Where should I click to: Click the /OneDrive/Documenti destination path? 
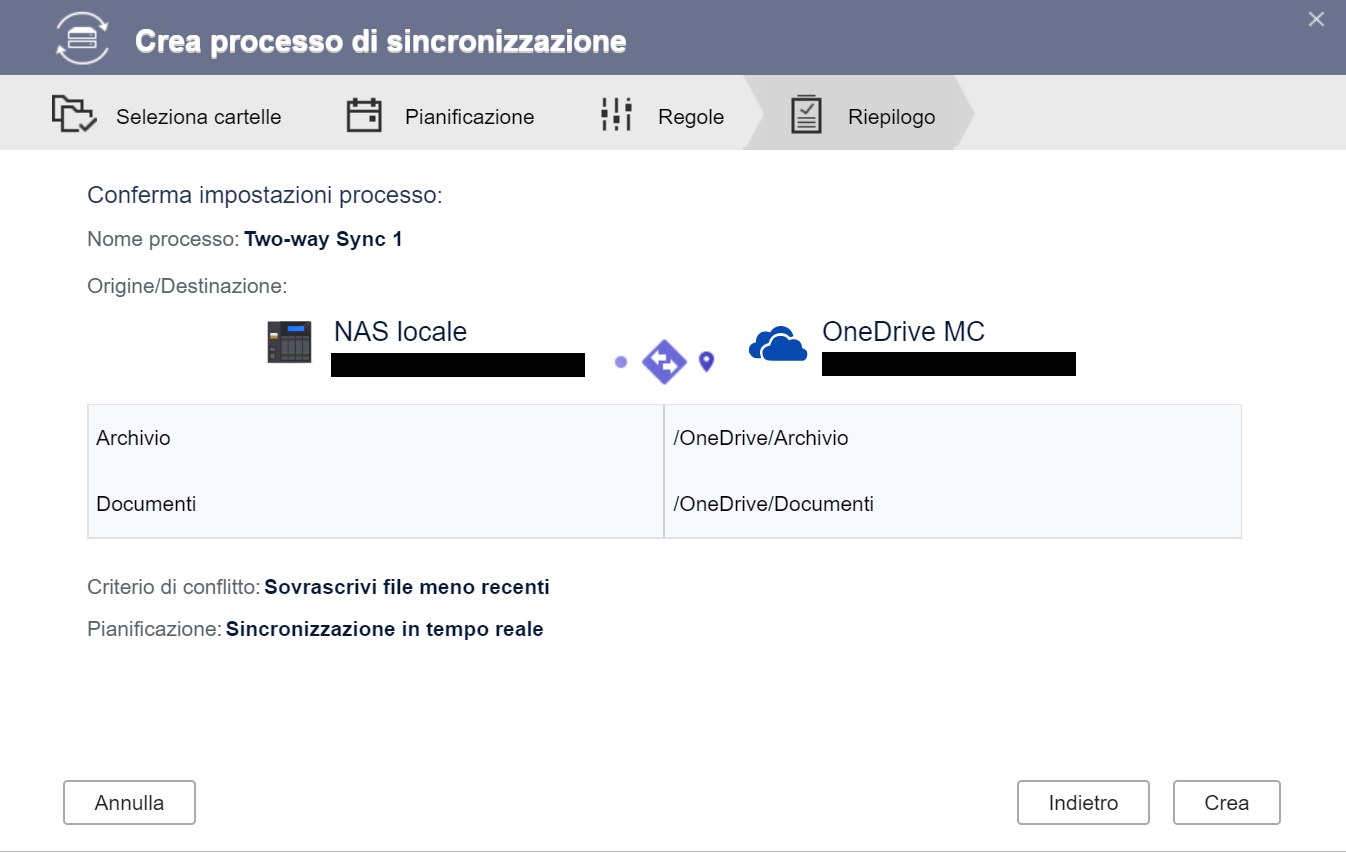pos(773,504)
